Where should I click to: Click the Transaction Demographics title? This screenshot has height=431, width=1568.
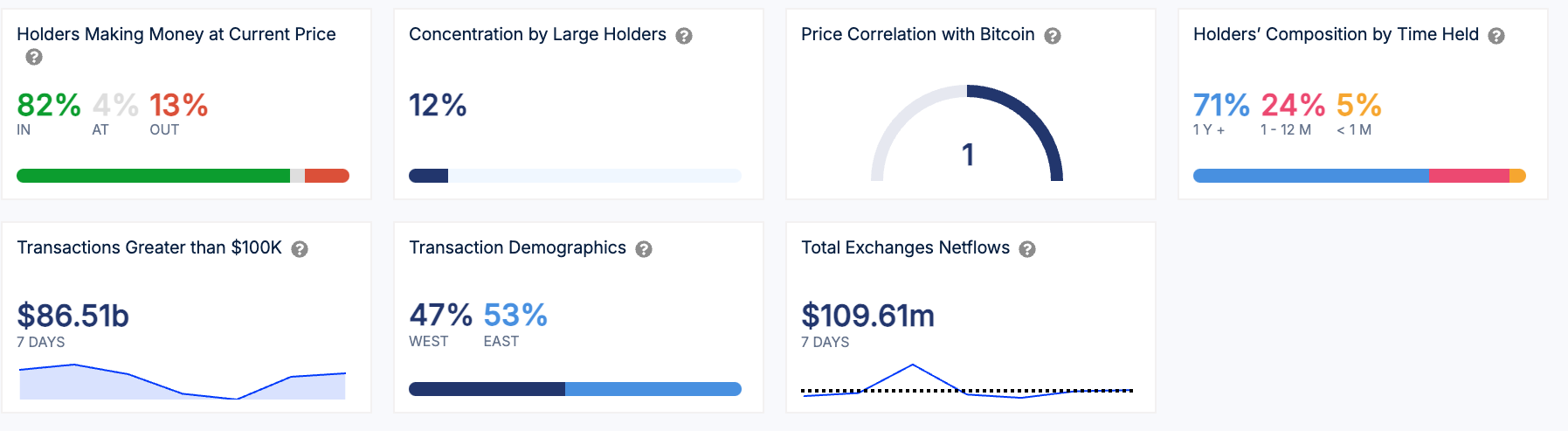point(517,248)
